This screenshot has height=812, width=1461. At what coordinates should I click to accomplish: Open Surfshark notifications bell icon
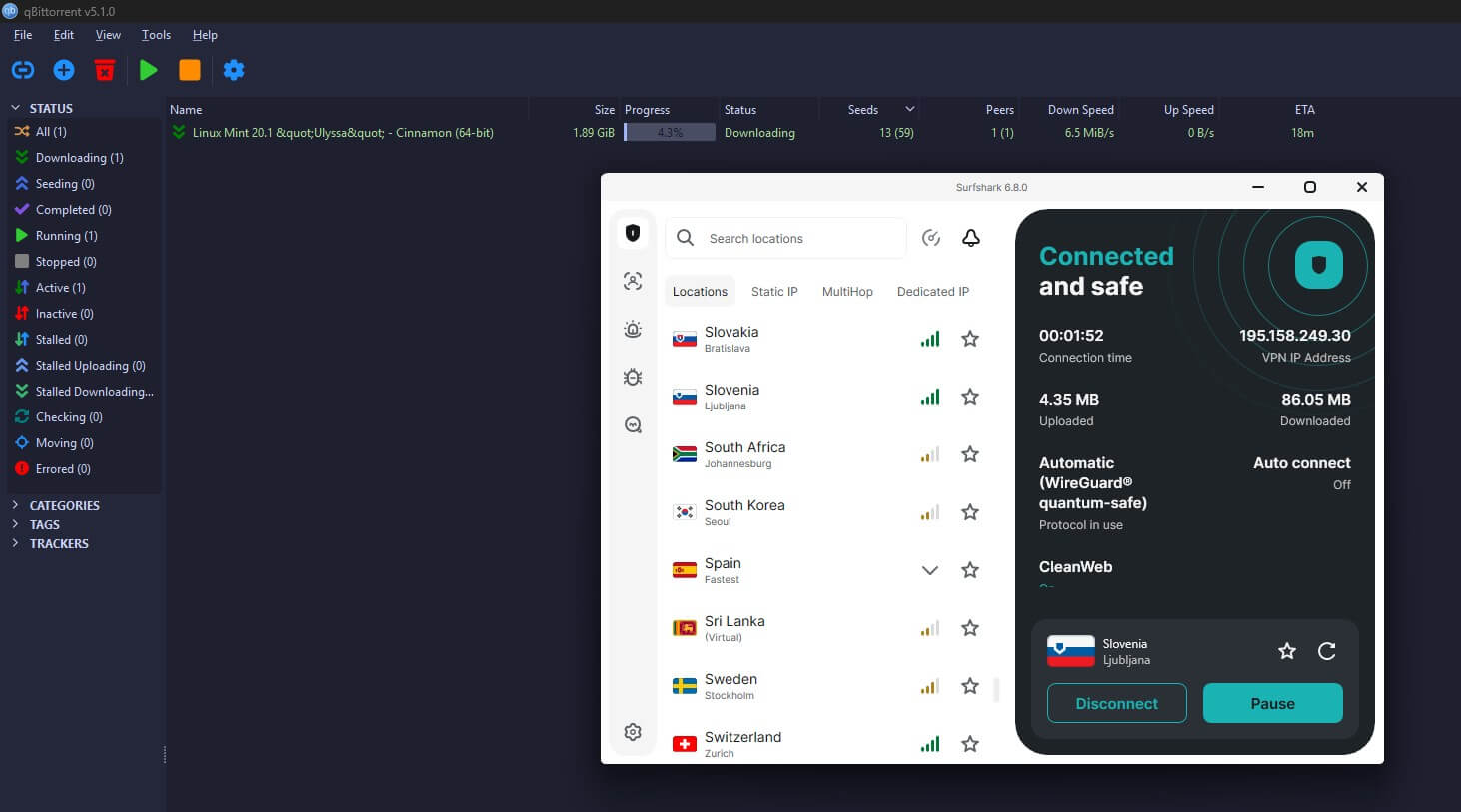tap(971, 238)
